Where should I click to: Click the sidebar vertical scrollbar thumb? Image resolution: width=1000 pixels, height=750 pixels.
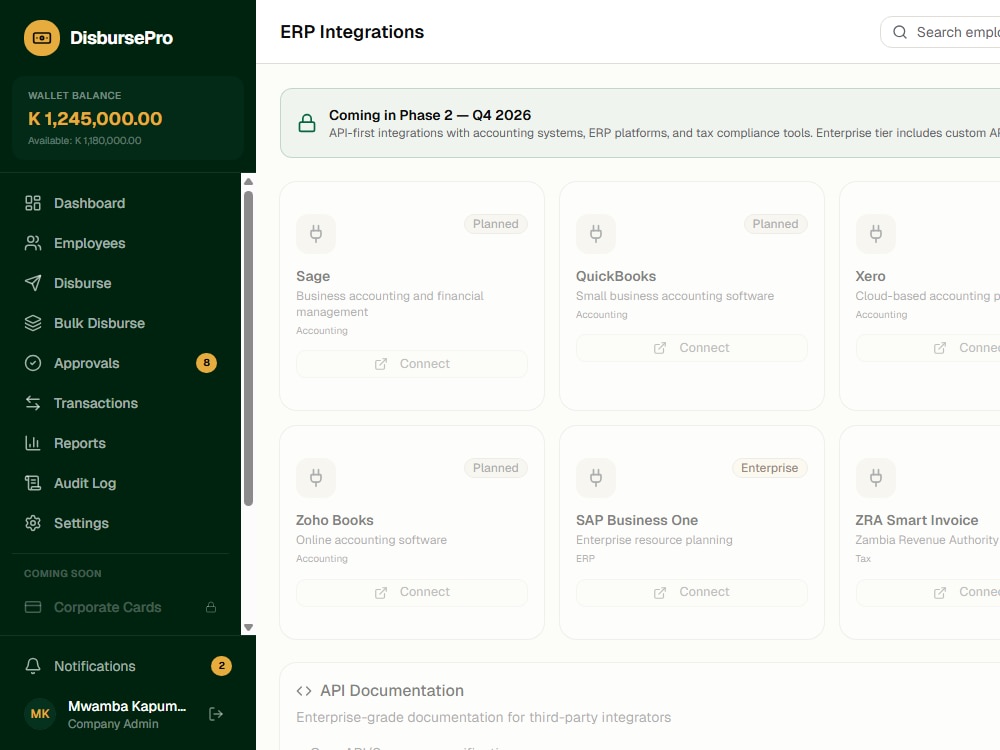(x=249, y=348)
